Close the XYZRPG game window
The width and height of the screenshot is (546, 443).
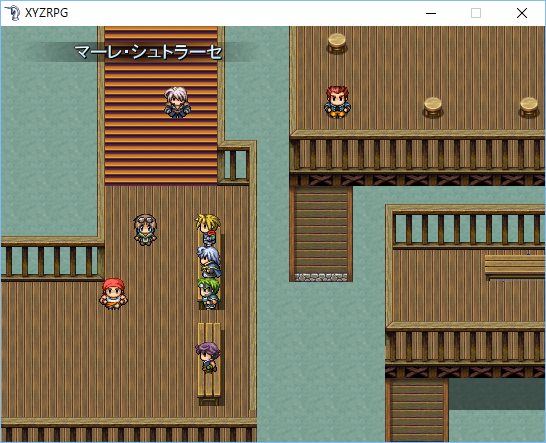pyautogui.click(x=522, y=13)
